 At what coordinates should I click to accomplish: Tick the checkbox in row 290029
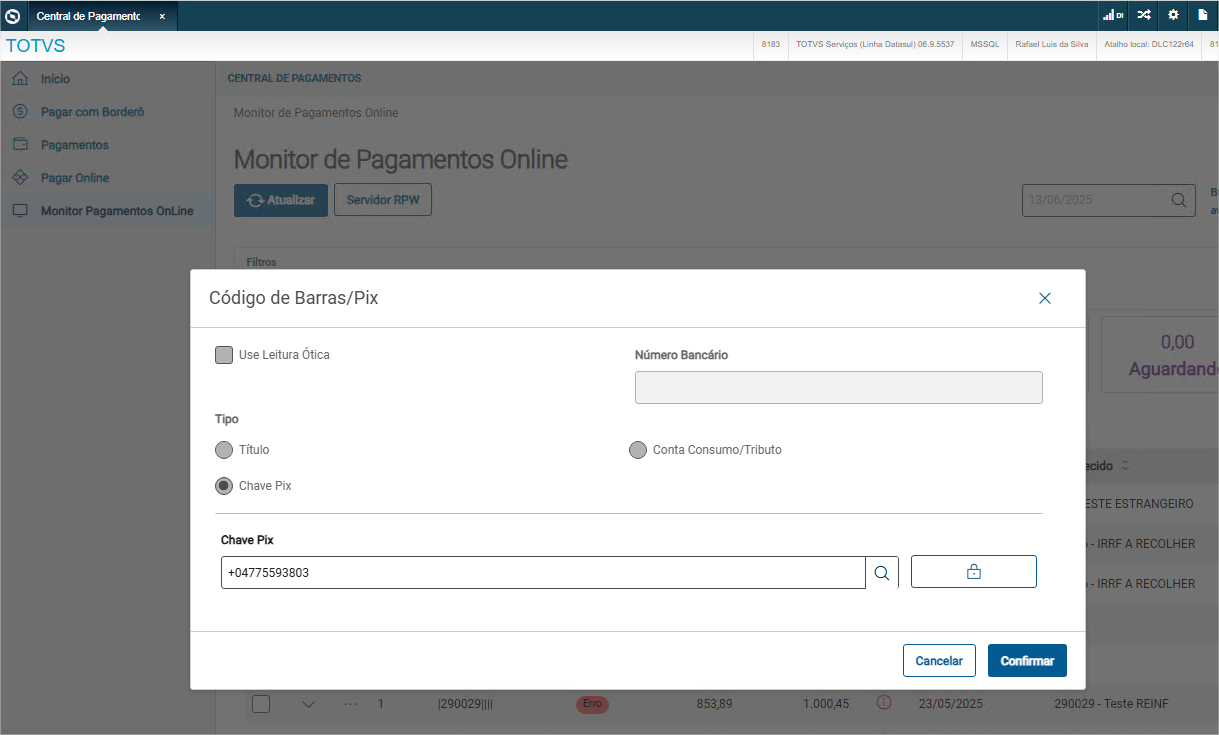(261, 704)
